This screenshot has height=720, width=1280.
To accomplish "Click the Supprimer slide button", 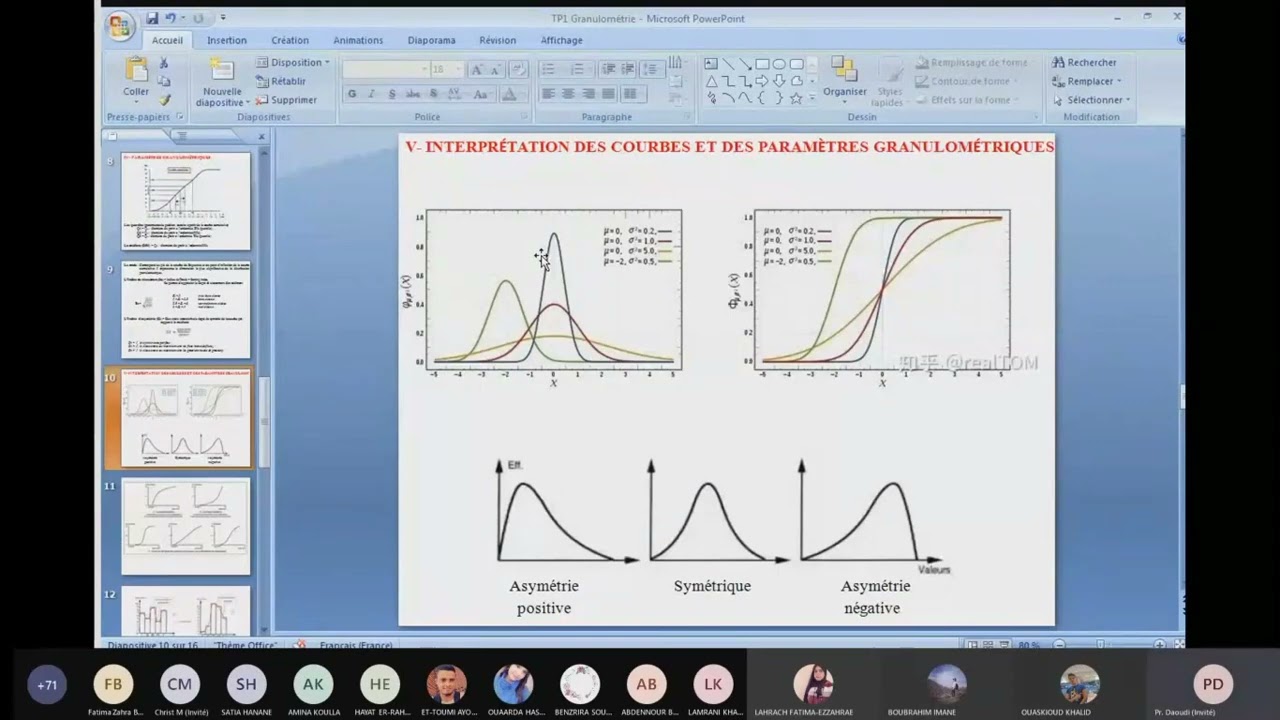I will click(286, 100).
